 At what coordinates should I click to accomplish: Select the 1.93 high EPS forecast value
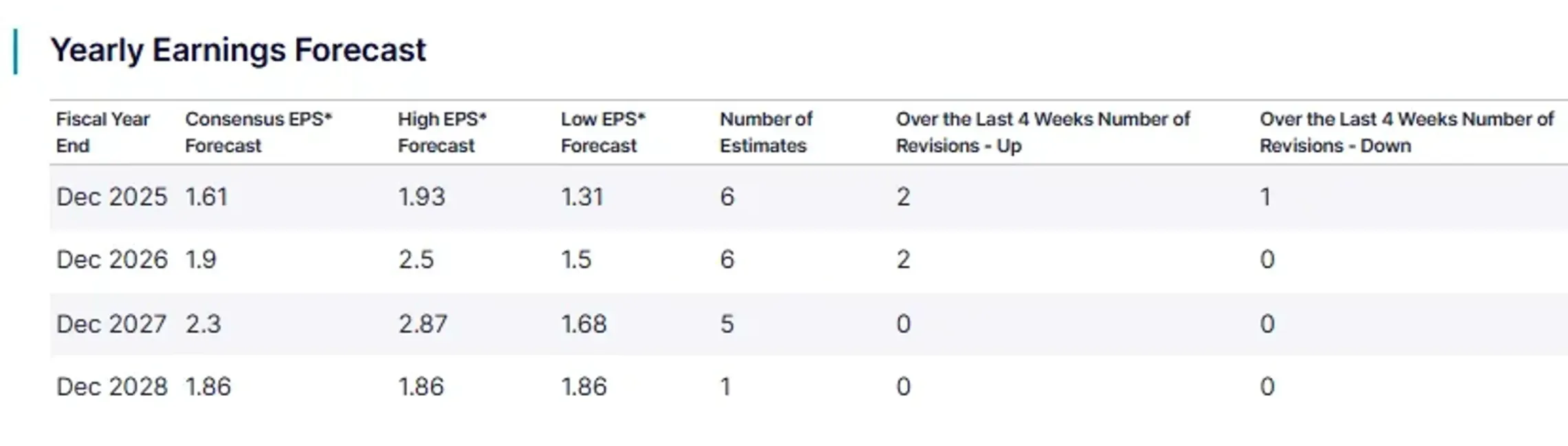click(x=422, y=198)
